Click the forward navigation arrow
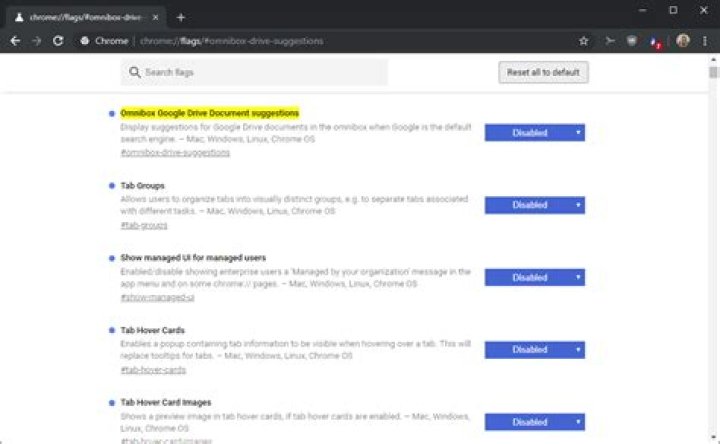The width and height of the screenshot is (720, 444). tap(36, 41)
